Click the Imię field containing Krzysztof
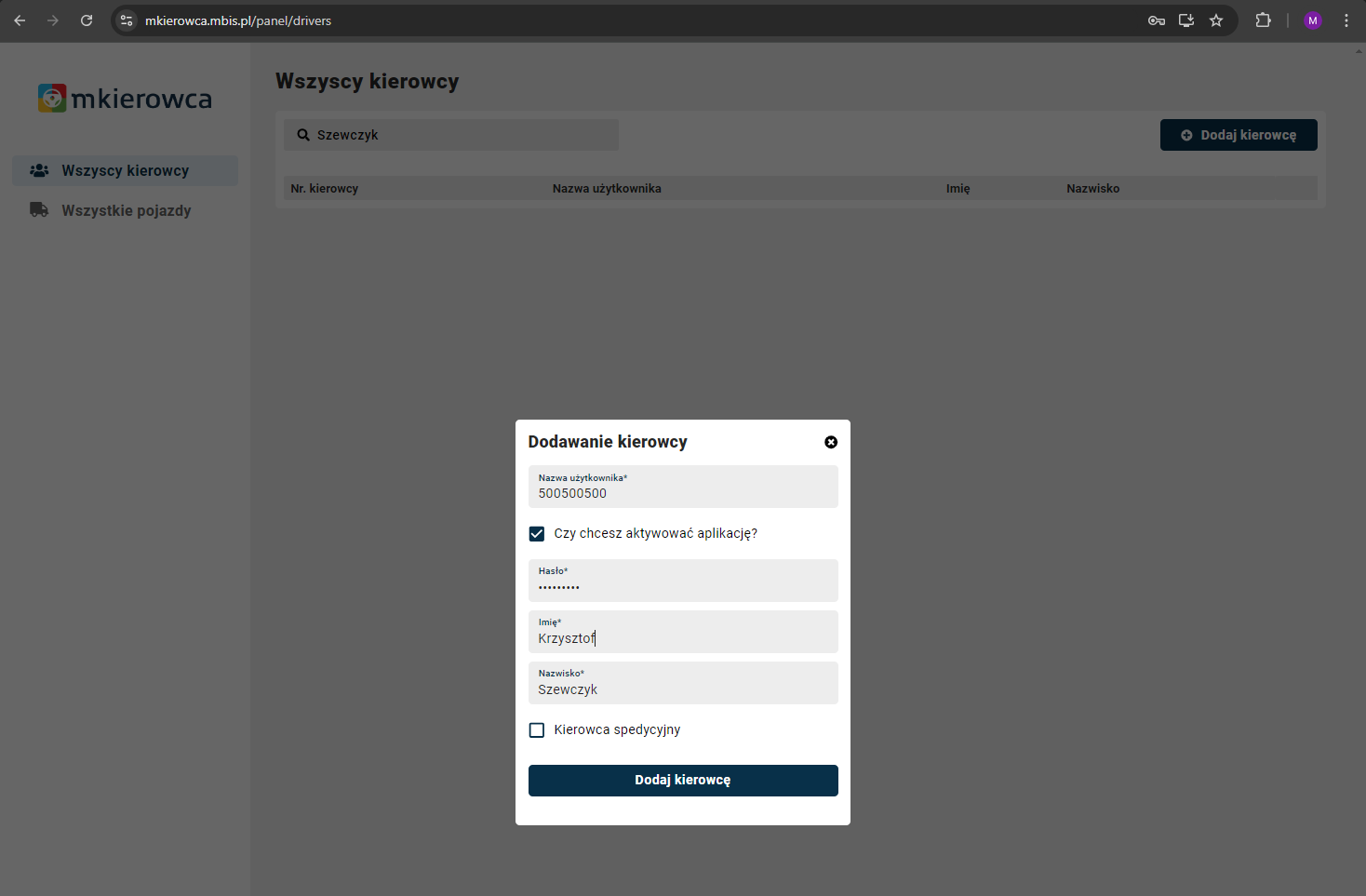Screen dimensions: 1366x896 683,632
